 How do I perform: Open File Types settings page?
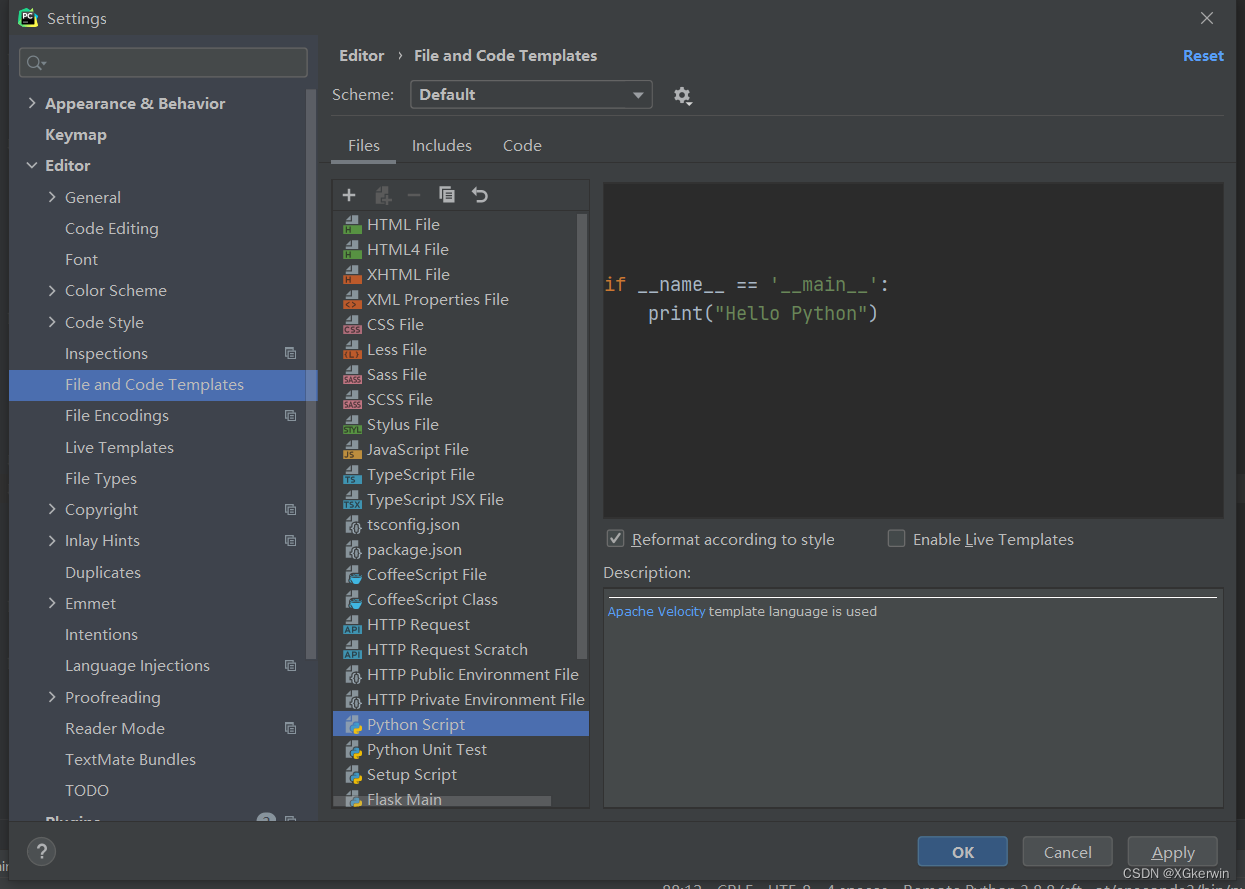click(101, 479)
